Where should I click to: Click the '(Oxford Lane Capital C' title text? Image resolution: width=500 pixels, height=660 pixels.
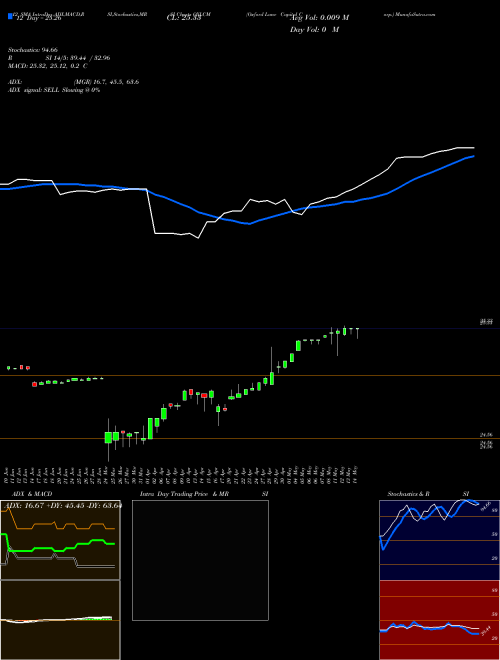(274, 14)
